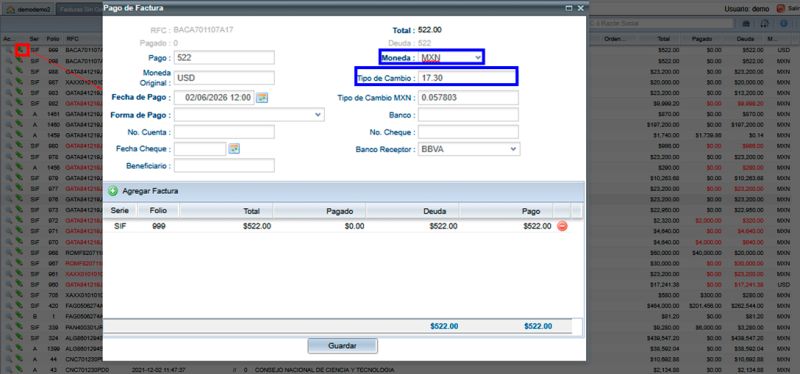Screen dimensions: 800x374
Task: Click the Beneficiario input field
Action: tap(224, 166)
